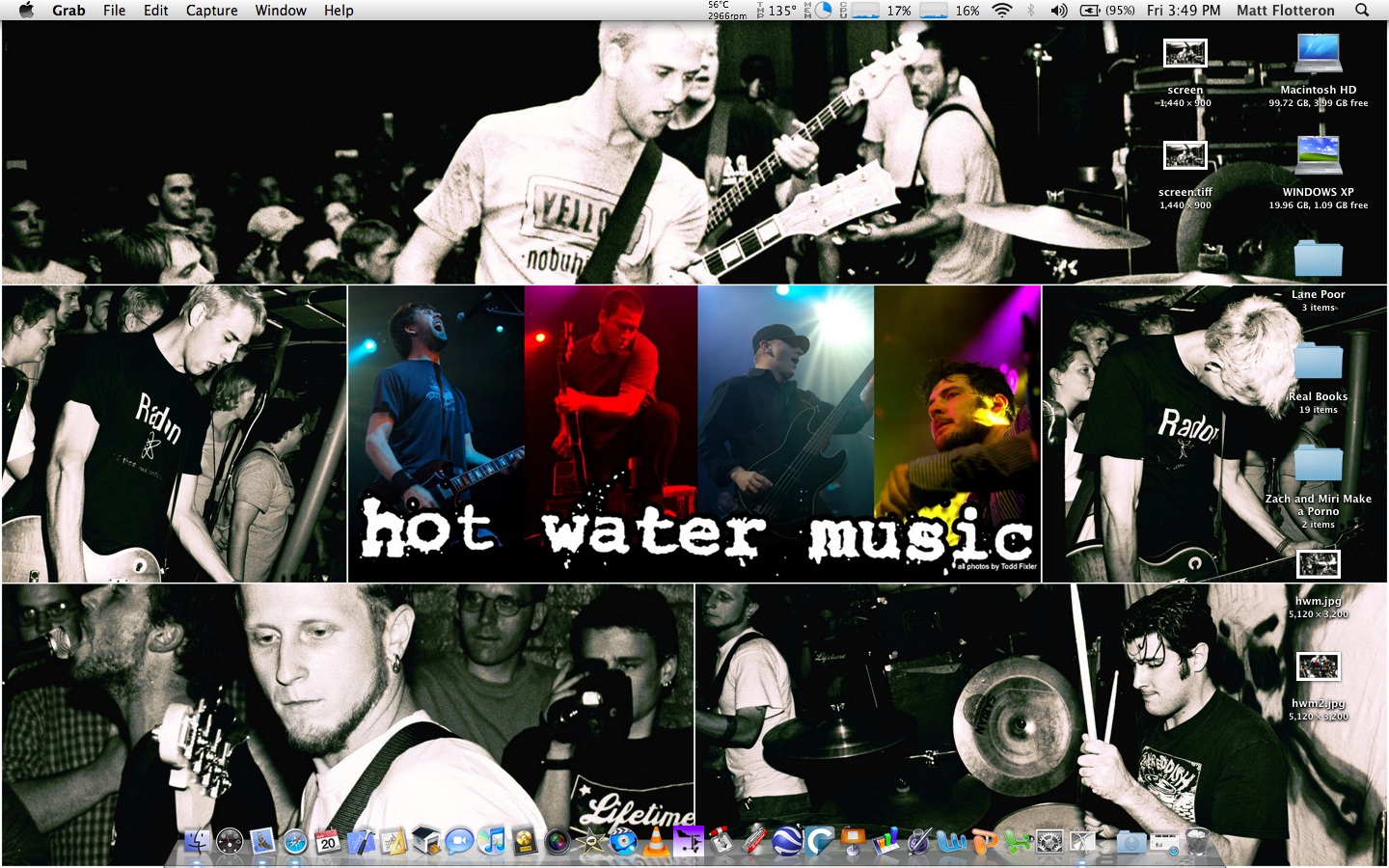This screenshot has width=1389, height=868.
Task: Open the volume control menu
Action: click(1058, 10)
